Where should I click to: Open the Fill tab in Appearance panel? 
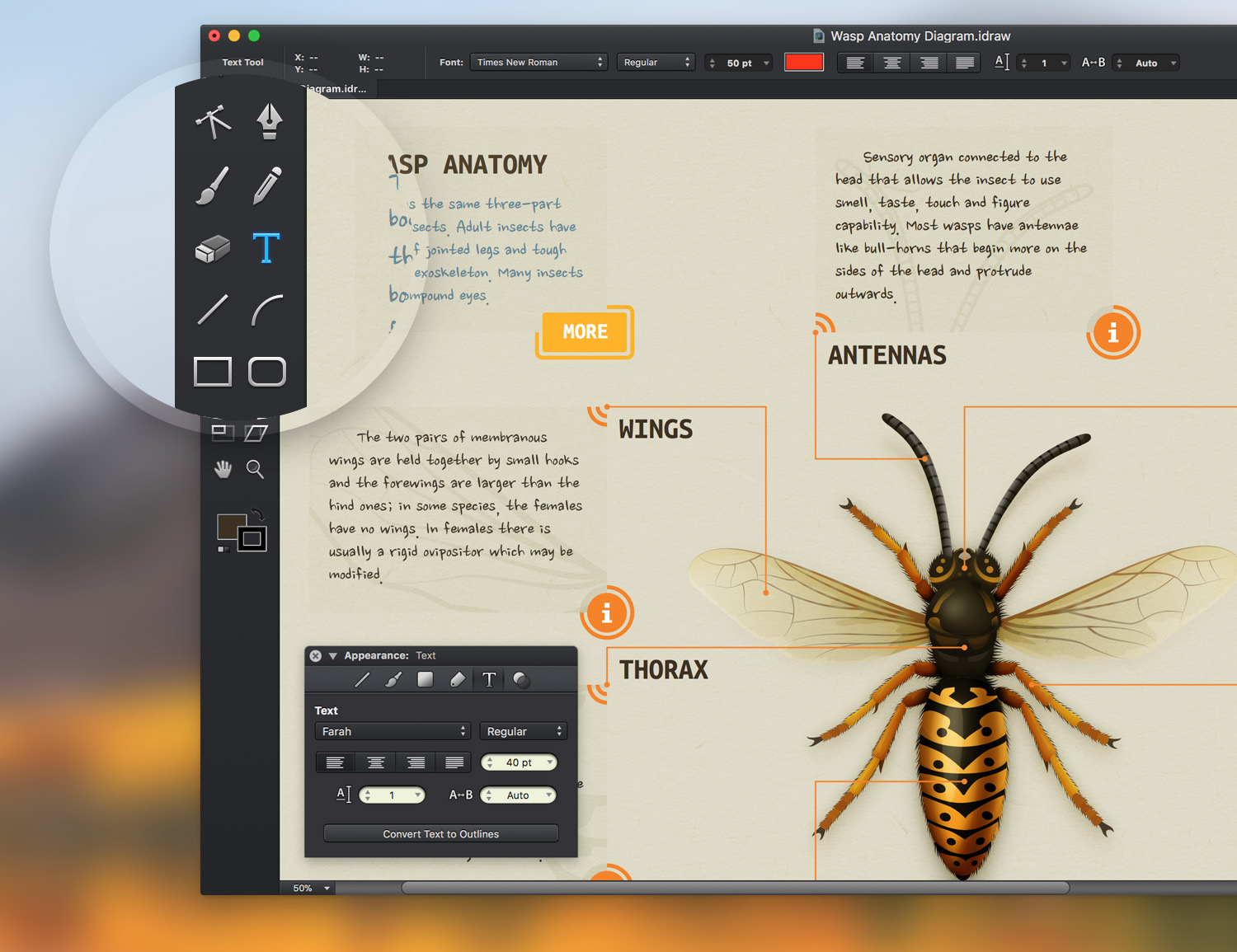coord(426,679)
